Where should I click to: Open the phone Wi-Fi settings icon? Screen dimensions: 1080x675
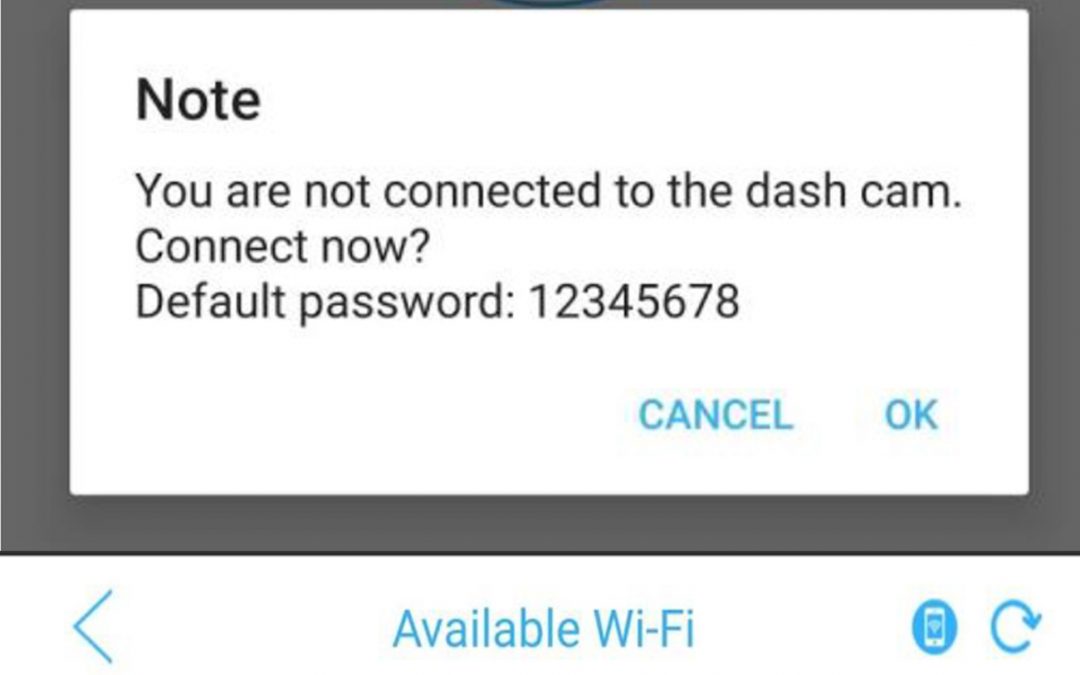click(x=934, y=626)
